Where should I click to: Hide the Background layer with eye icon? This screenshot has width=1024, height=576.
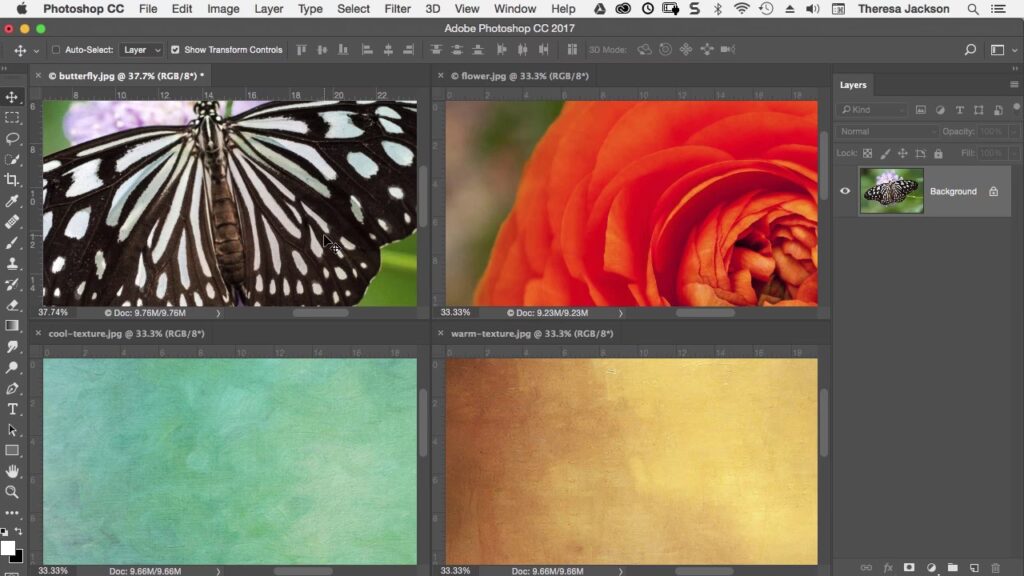pos(845,191)
